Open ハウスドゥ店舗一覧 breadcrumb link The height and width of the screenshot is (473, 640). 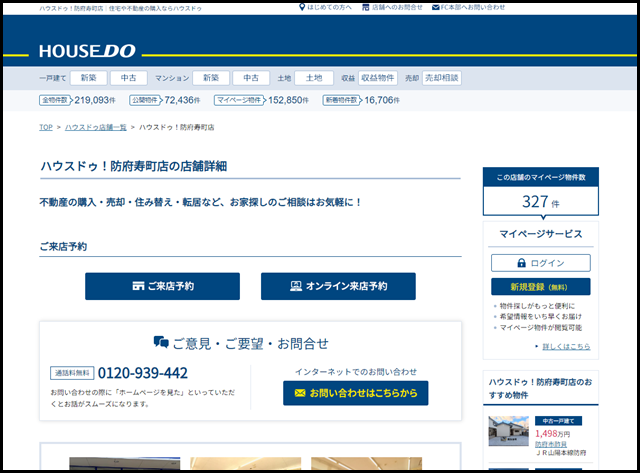pyautogui.click(x=96, y=127)
